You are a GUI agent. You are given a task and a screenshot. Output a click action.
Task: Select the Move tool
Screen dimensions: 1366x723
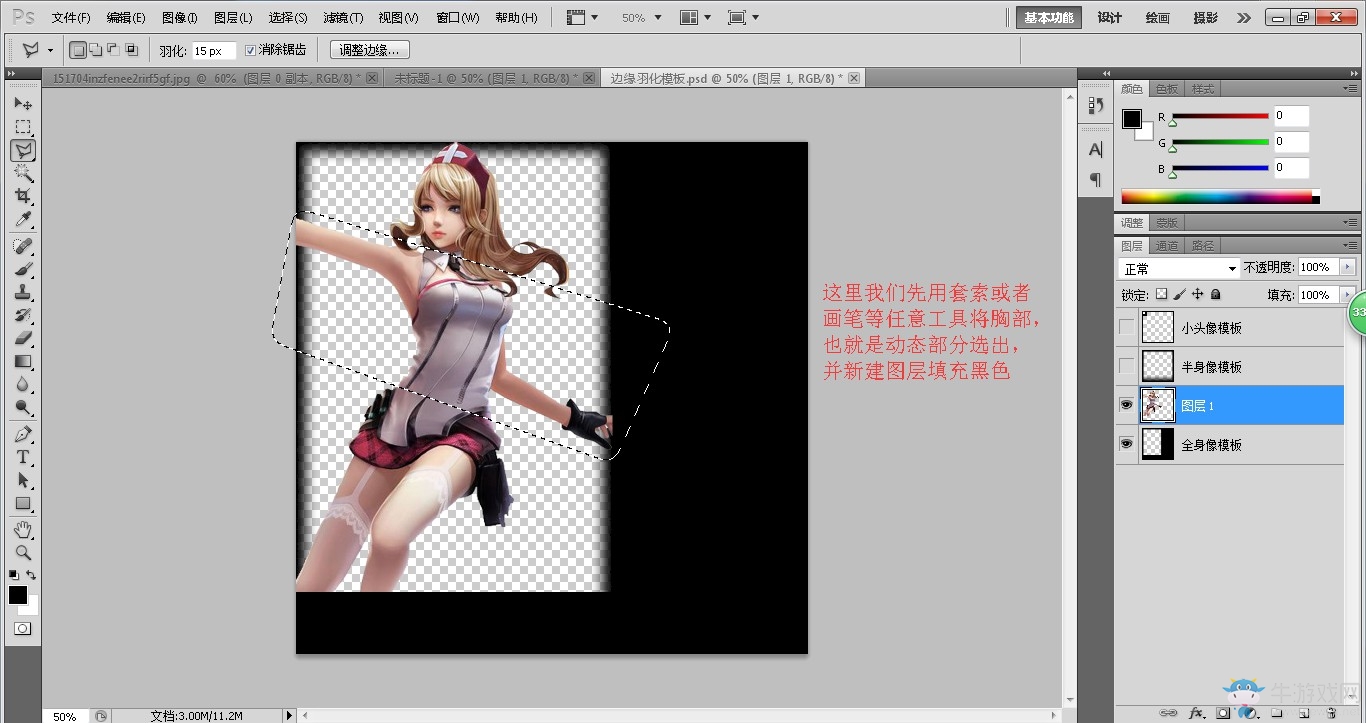coord(23,103)
